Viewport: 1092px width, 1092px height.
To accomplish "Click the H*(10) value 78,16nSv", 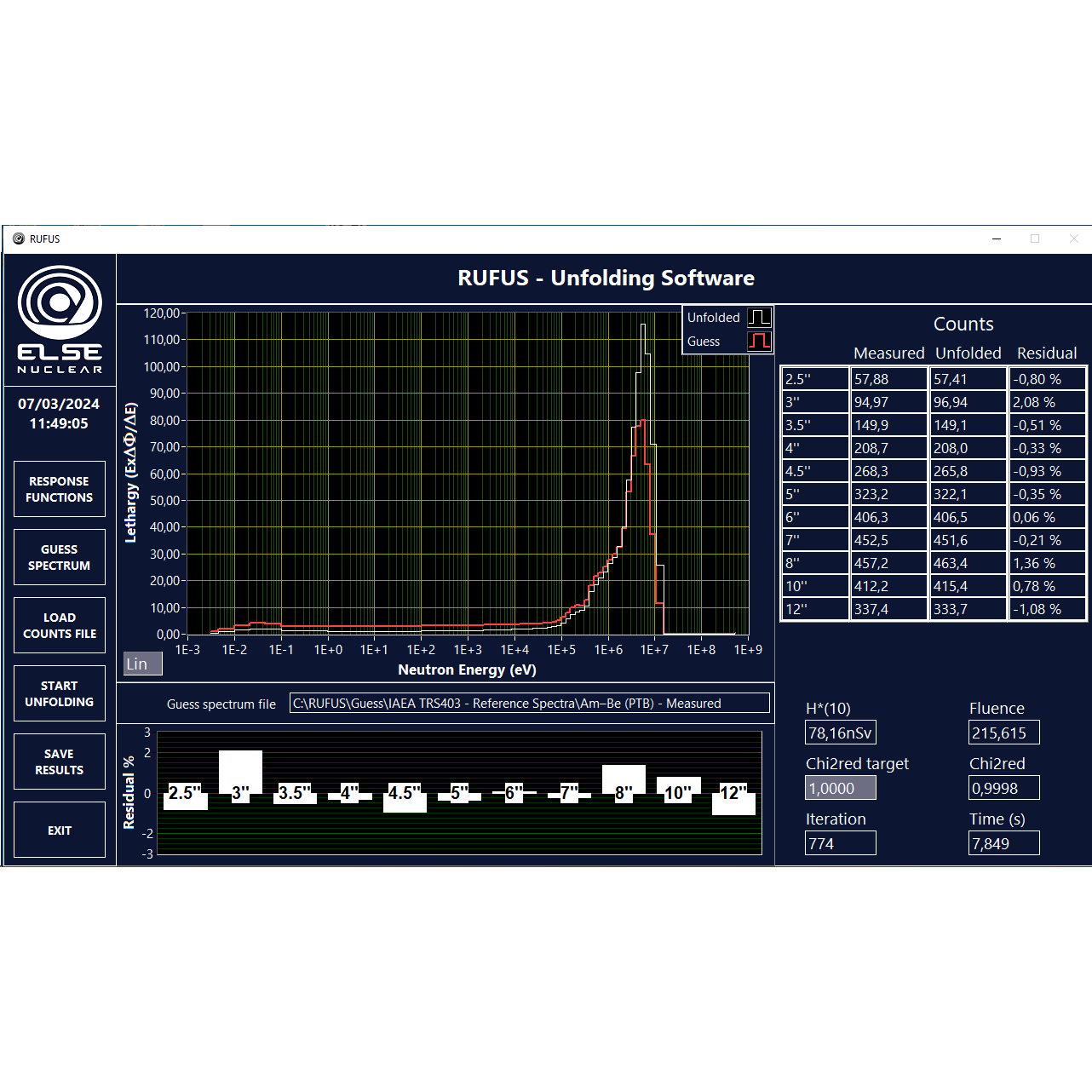I will coord(840,733).
